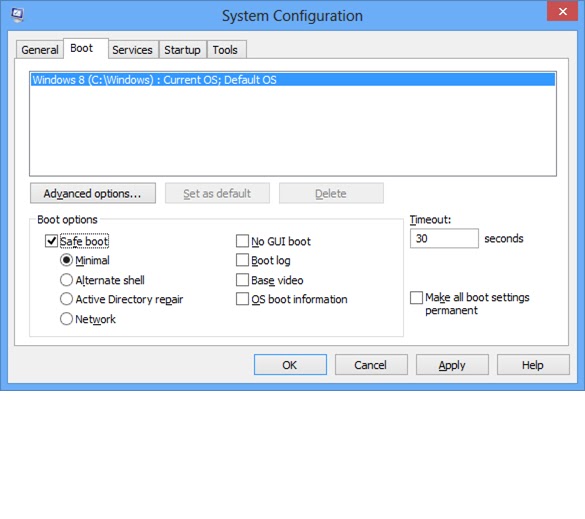Click the System Configuration title bar icon

17,15
